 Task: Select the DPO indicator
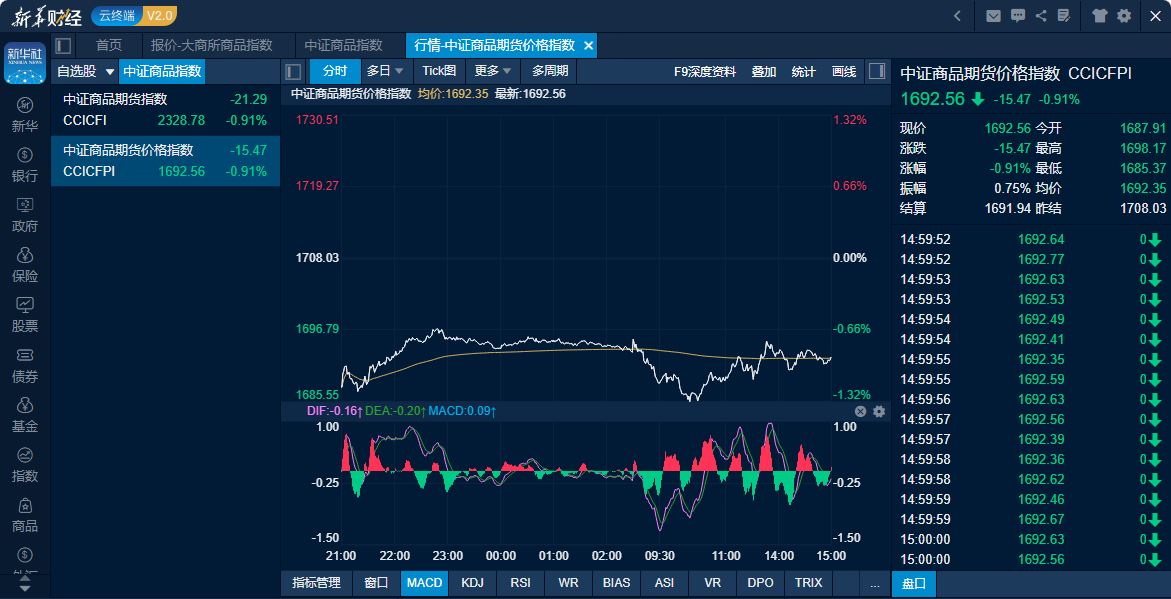click(x=760, y=583)
